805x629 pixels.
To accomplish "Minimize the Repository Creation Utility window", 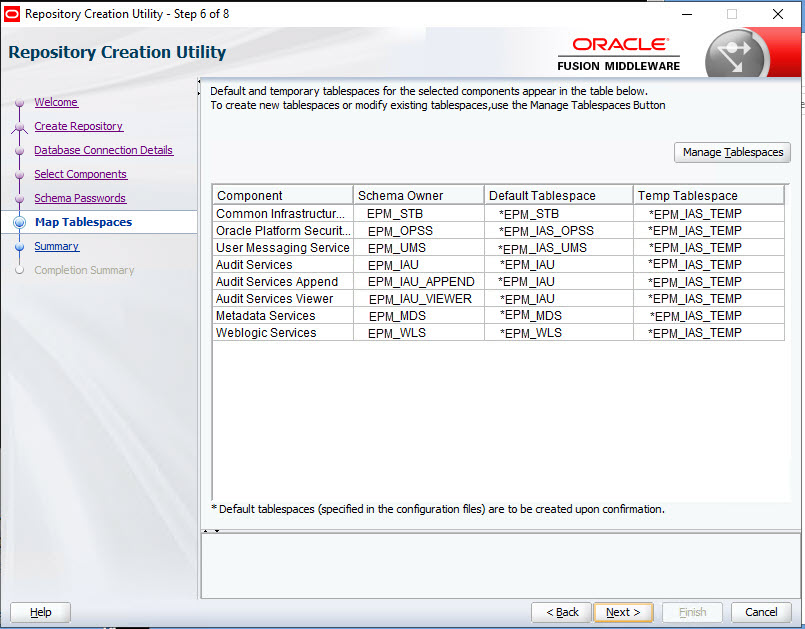I will coord(687,14).
